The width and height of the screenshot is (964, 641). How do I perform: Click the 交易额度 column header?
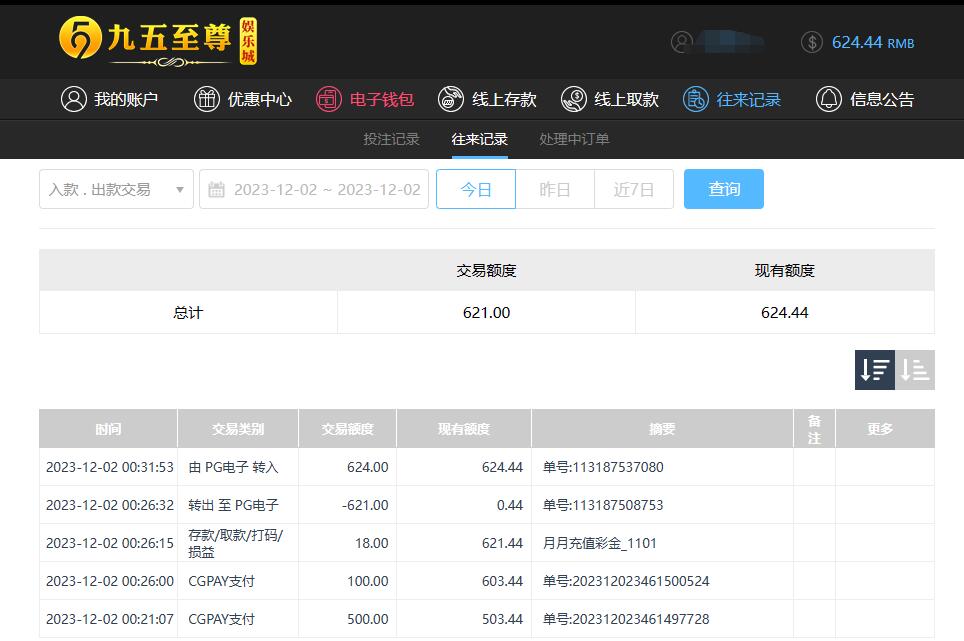pyautogui.click(x=347, y=429)
